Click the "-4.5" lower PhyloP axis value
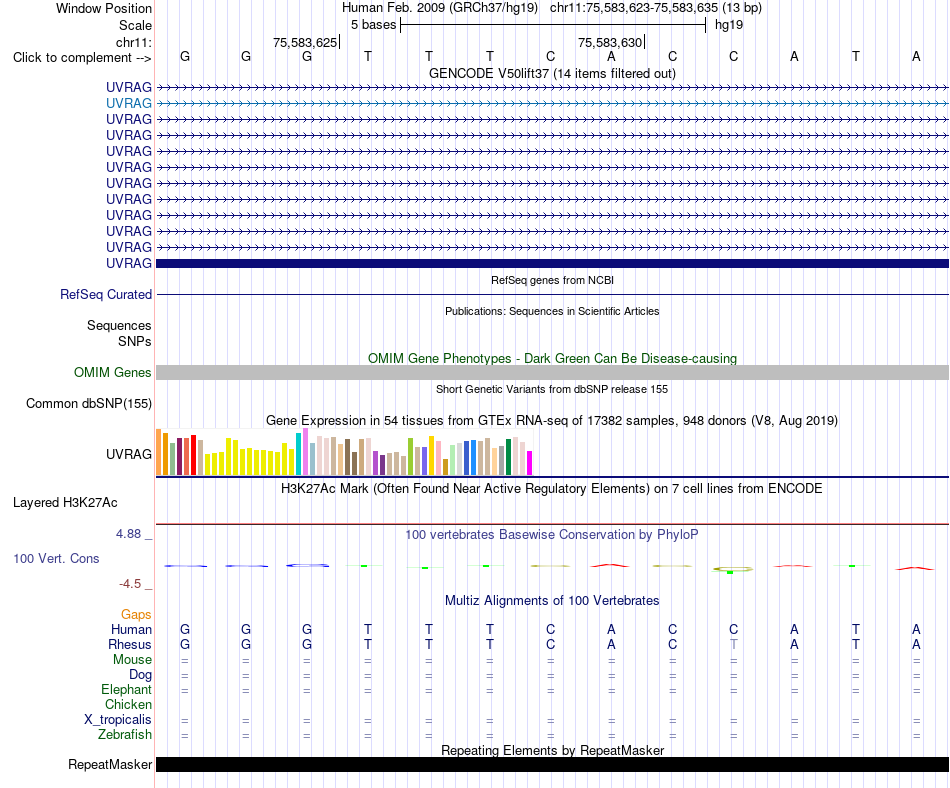950x788 pixels. click(x=130, y=584)
